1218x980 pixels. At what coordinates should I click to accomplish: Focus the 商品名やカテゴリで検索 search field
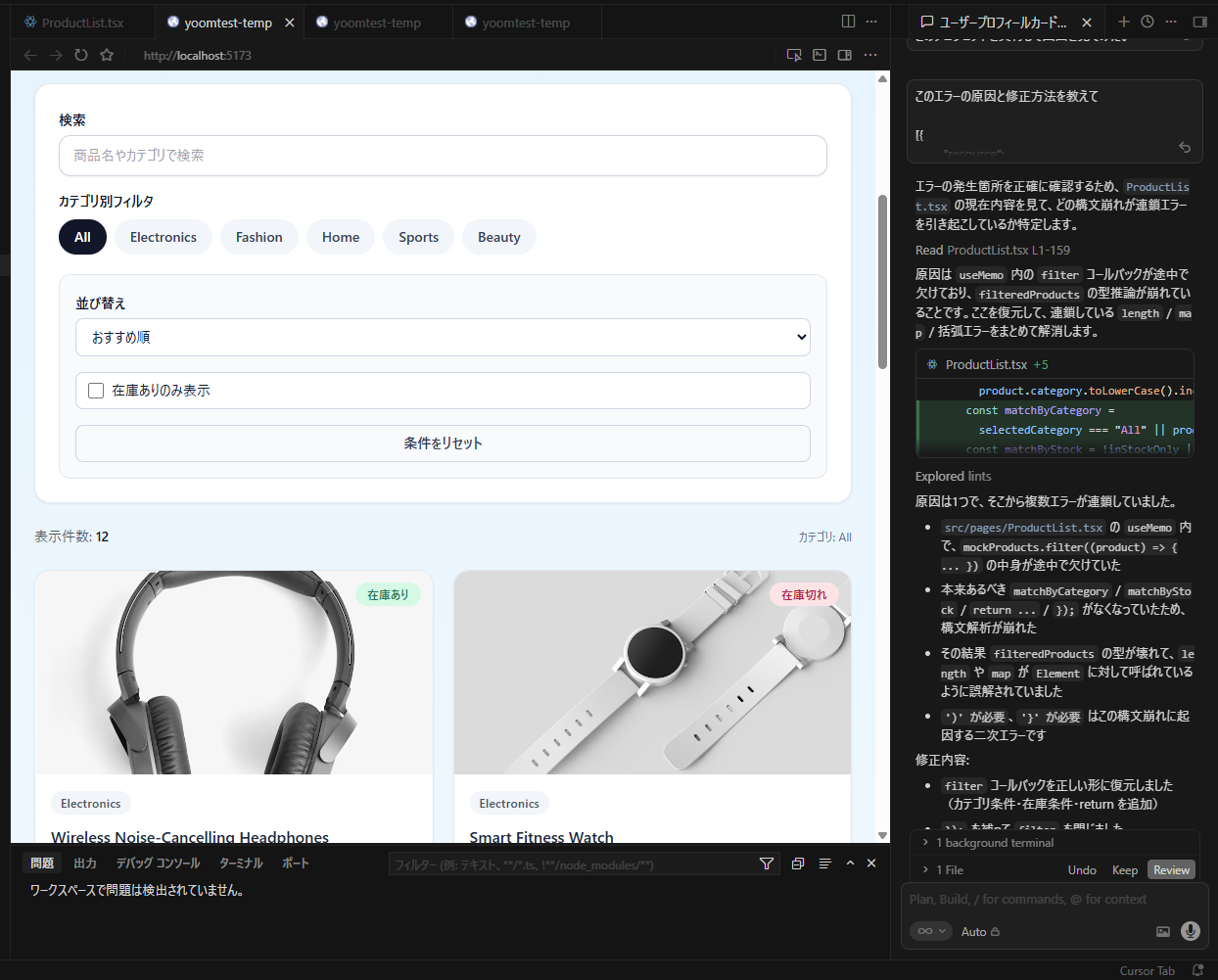(443, 156)
